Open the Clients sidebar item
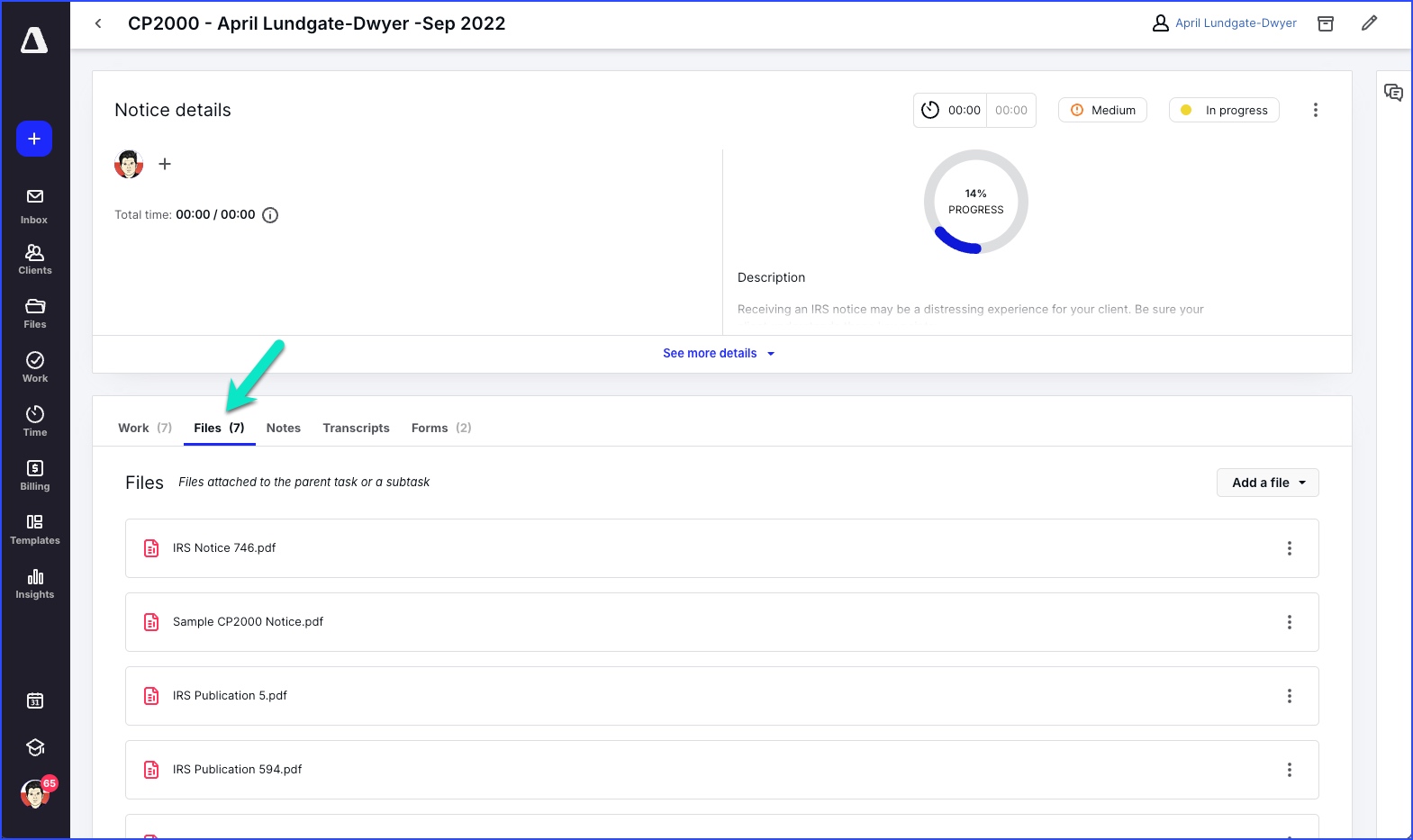 34,259
